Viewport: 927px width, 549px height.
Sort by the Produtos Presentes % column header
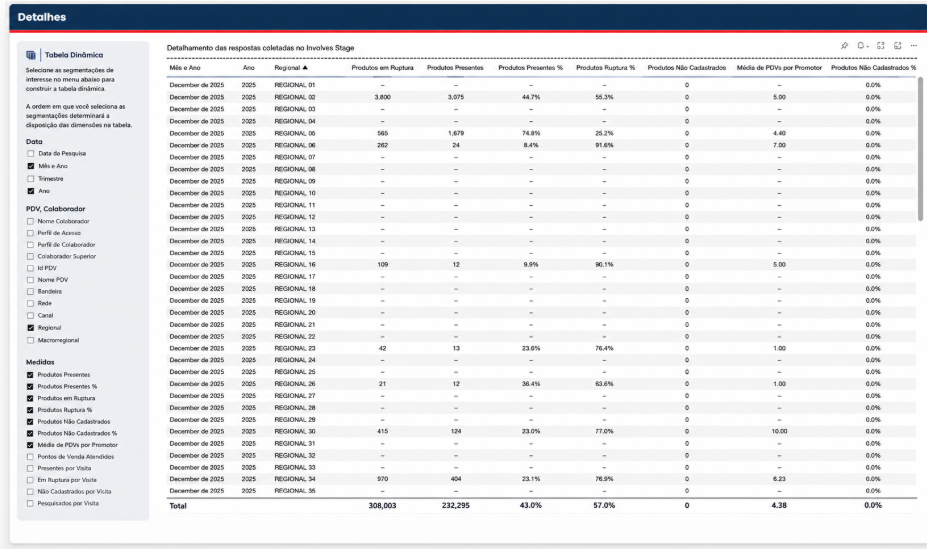pos(530,68)
